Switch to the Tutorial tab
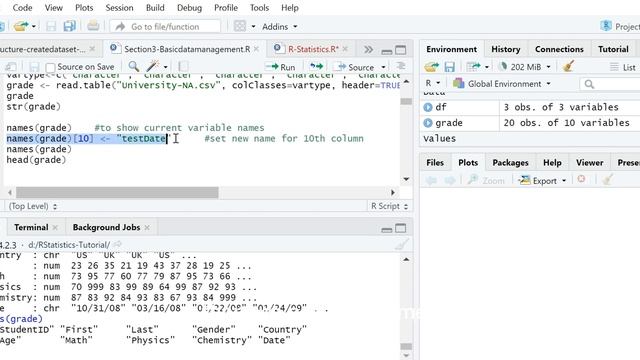The image size is (640, 360). [613, 49]
